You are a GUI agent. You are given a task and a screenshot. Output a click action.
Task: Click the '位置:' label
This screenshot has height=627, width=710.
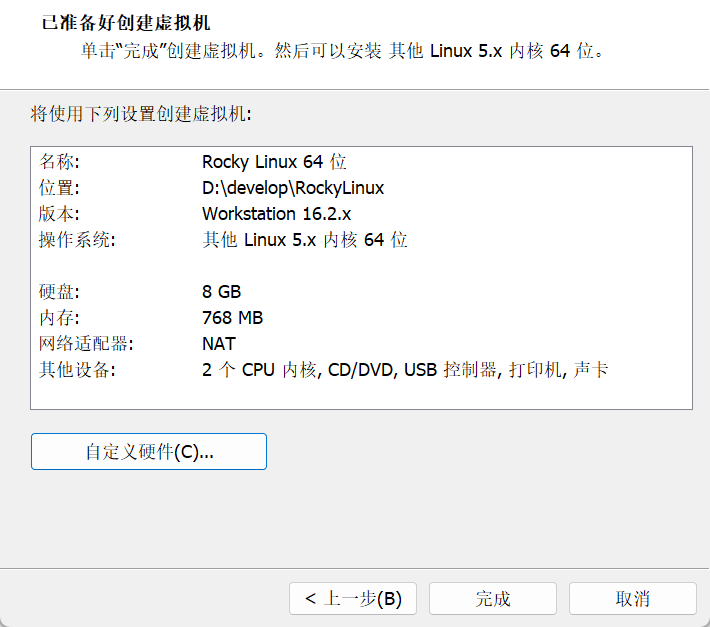[59, 188]
